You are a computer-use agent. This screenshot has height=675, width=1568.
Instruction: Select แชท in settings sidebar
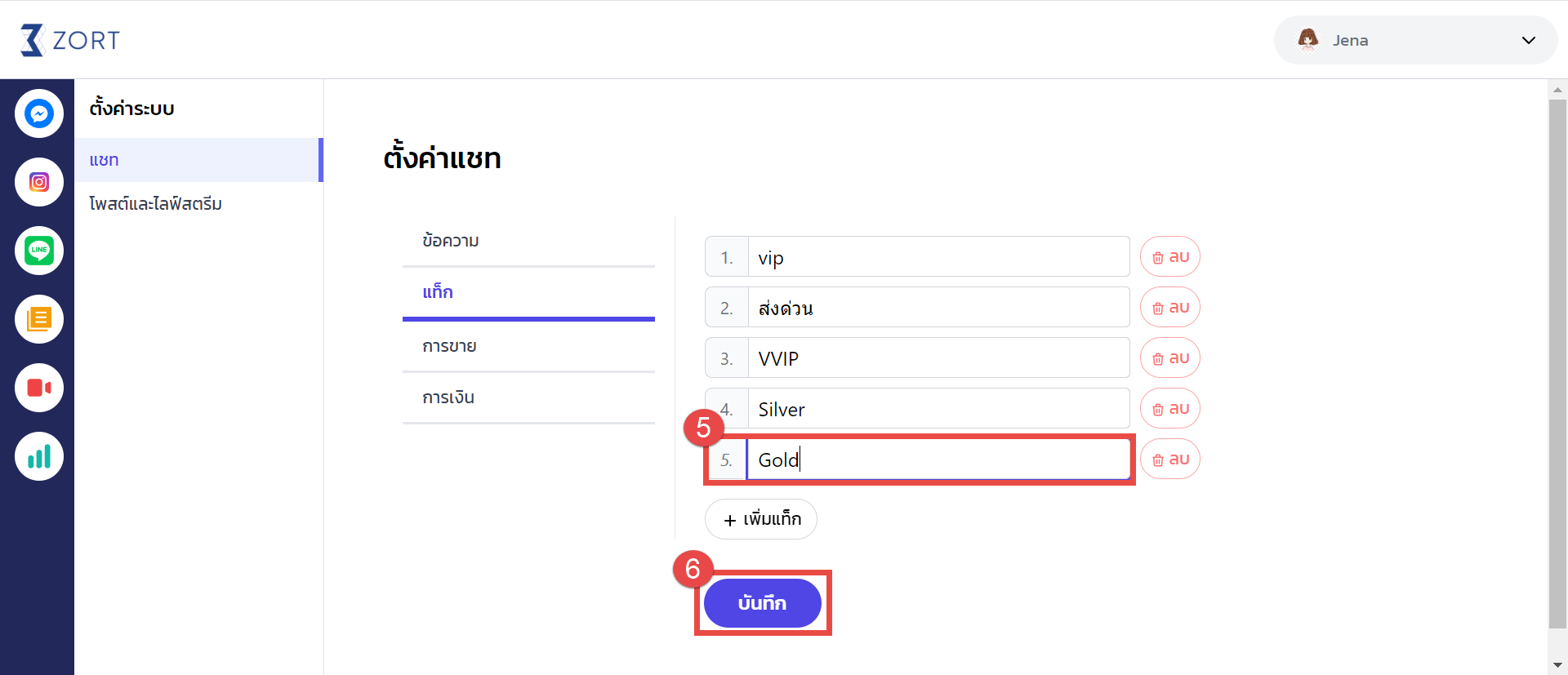click(x=198, y=160)
